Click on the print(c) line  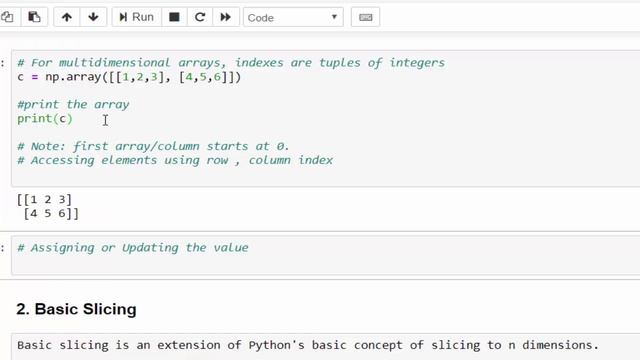tap(44, 119)
